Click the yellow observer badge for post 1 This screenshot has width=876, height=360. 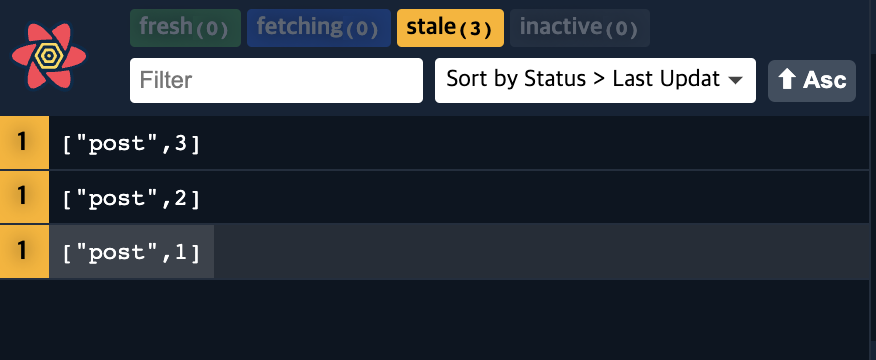(24, 251)
